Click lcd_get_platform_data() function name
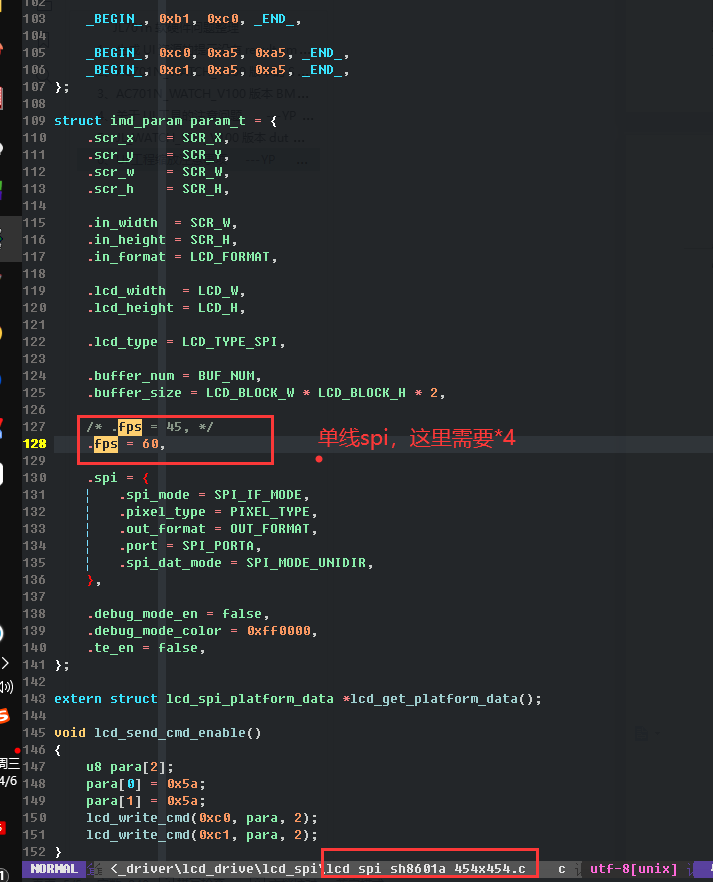The image size is (713, 882). coord(441,699)
